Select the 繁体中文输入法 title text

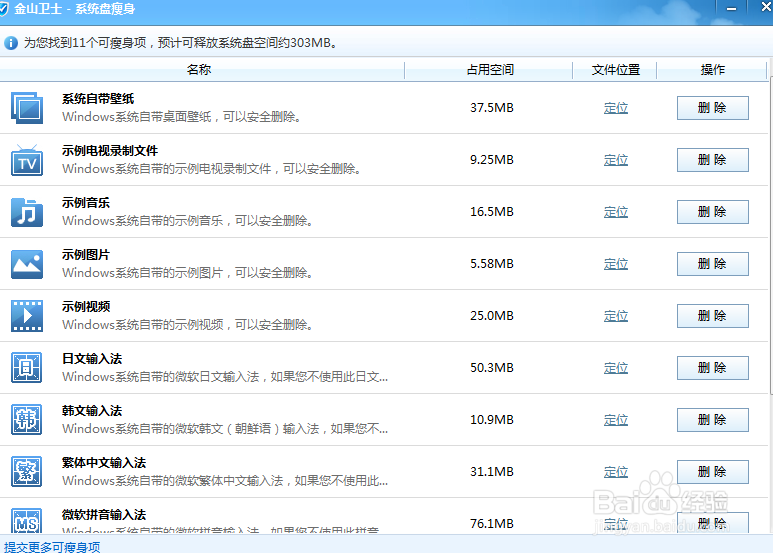(104, 463)
